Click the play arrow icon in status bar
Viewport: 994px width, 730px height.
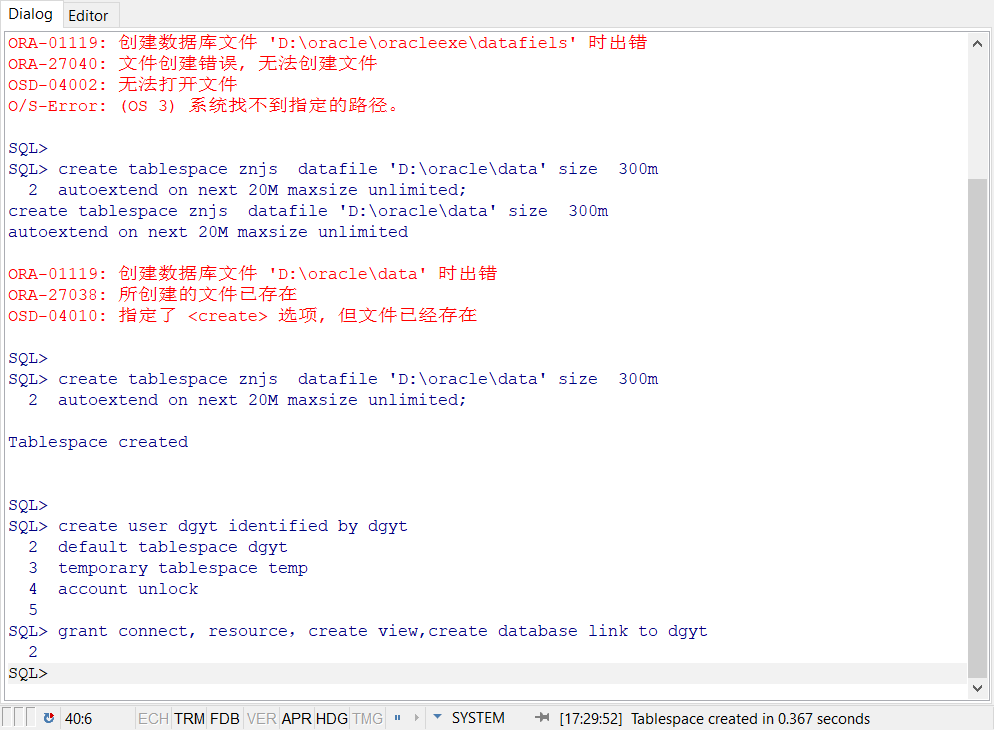(416, 718)
